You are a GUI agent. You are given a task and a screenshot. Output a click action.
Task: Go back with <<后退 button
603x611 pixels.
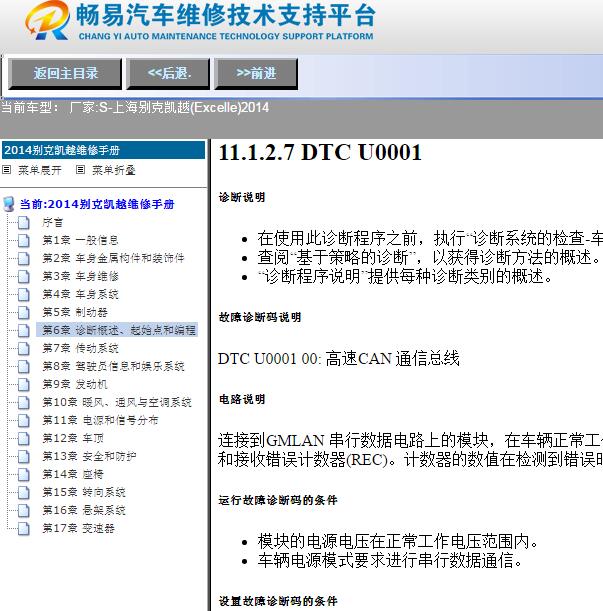click(x=168, y=74)
